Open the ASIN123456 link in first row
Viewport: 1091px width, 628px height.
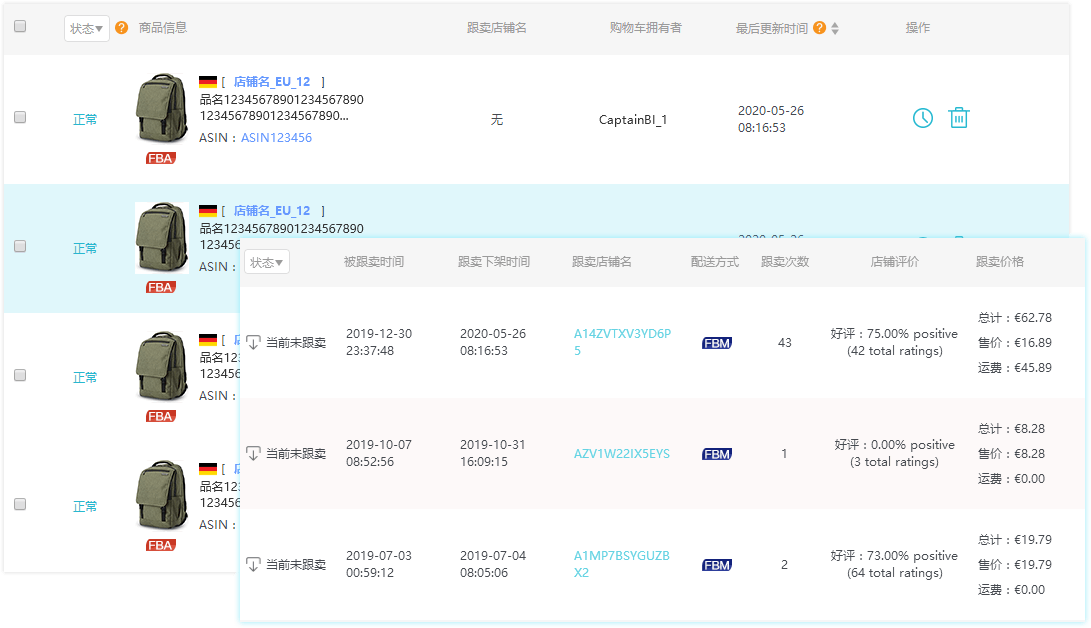click(x=276, y=138)
